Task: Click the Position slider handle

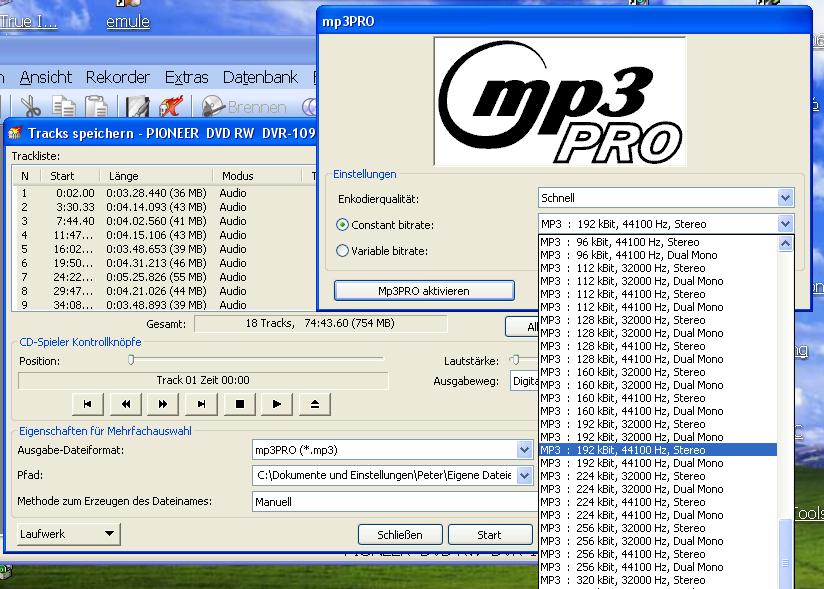Action: [131, 360]
